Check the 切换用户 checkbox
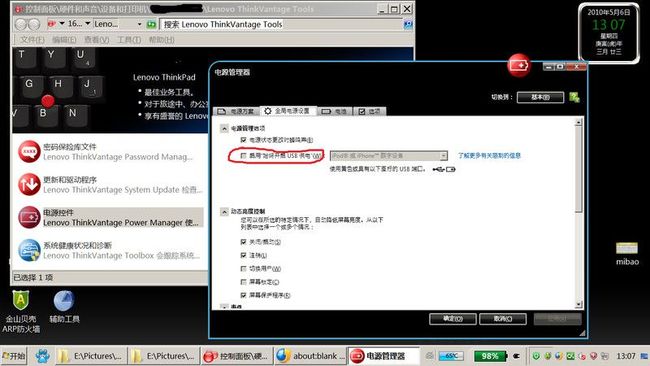Screen dimensions: 650x366 click(243, 269)
